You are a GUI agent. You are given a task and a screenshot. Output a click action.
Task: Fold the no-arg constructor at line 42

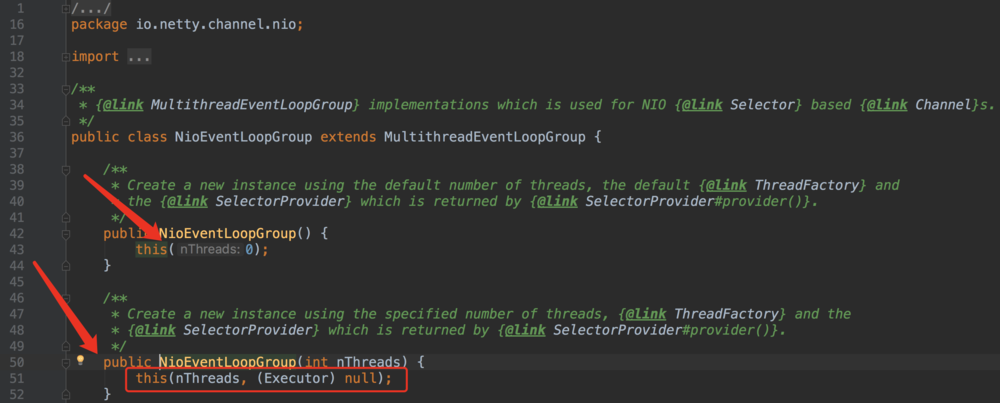(96, 233)
